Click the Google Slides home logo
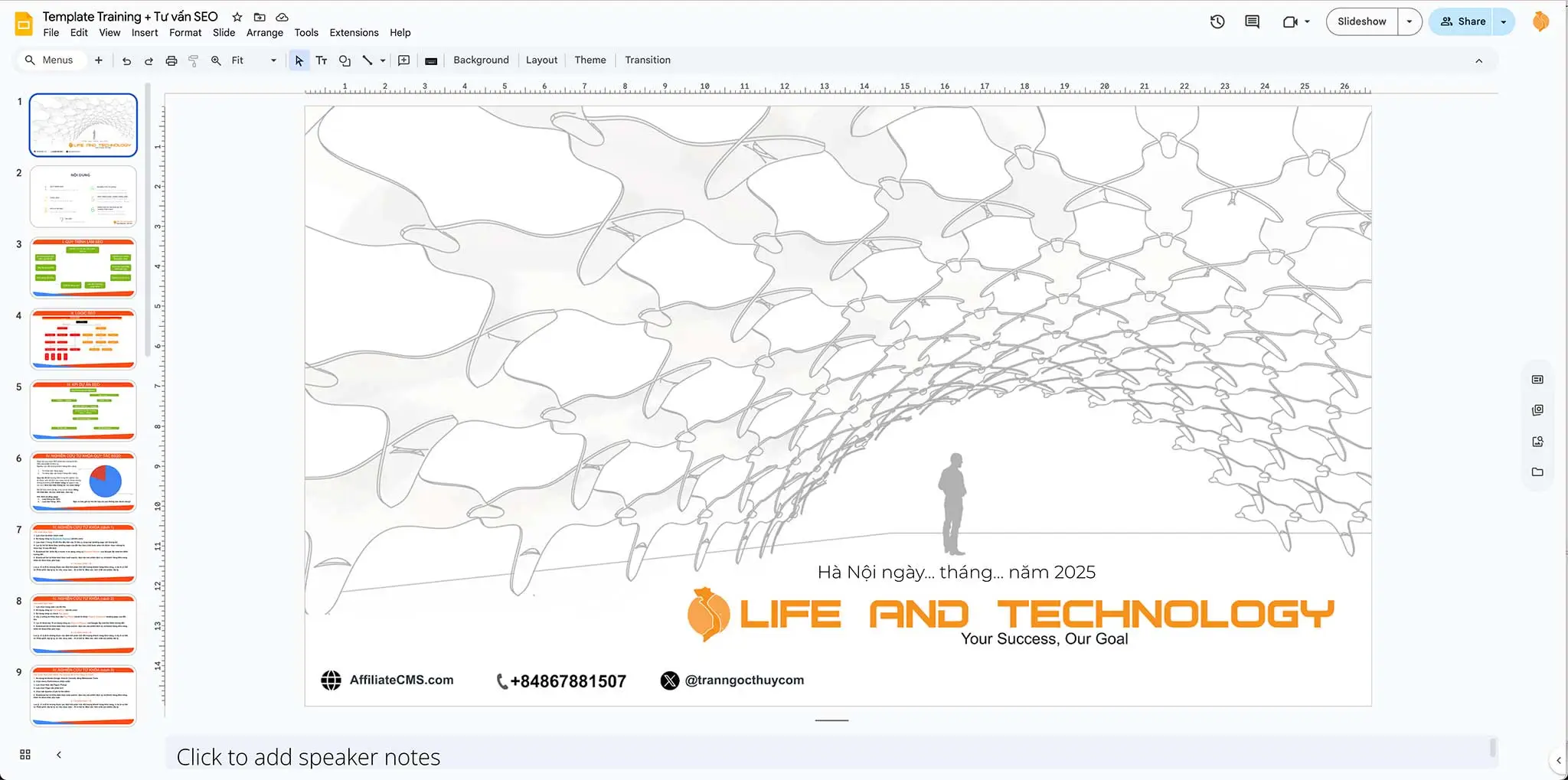Screen dimensions: 1568x780 pyautogui.click(x=24, y=24)
